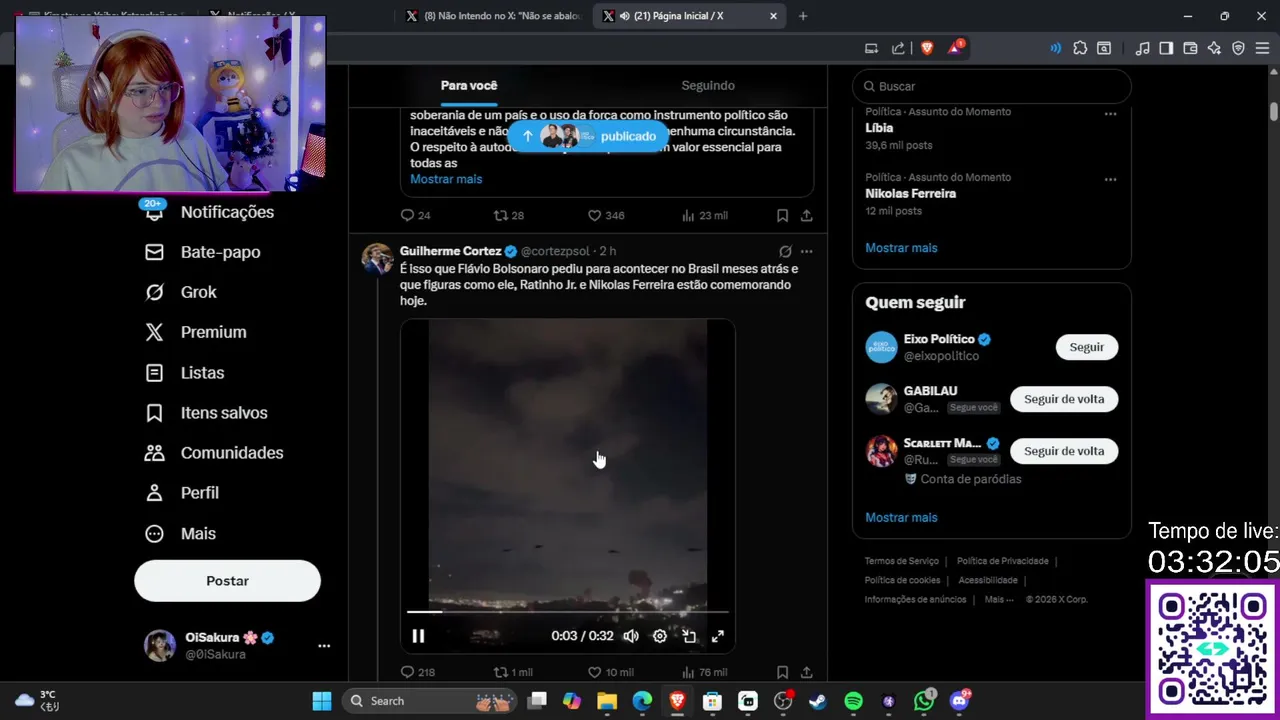1280x720 pixels.
Task: Seek on the video progress bar
Action: [567, 611]
